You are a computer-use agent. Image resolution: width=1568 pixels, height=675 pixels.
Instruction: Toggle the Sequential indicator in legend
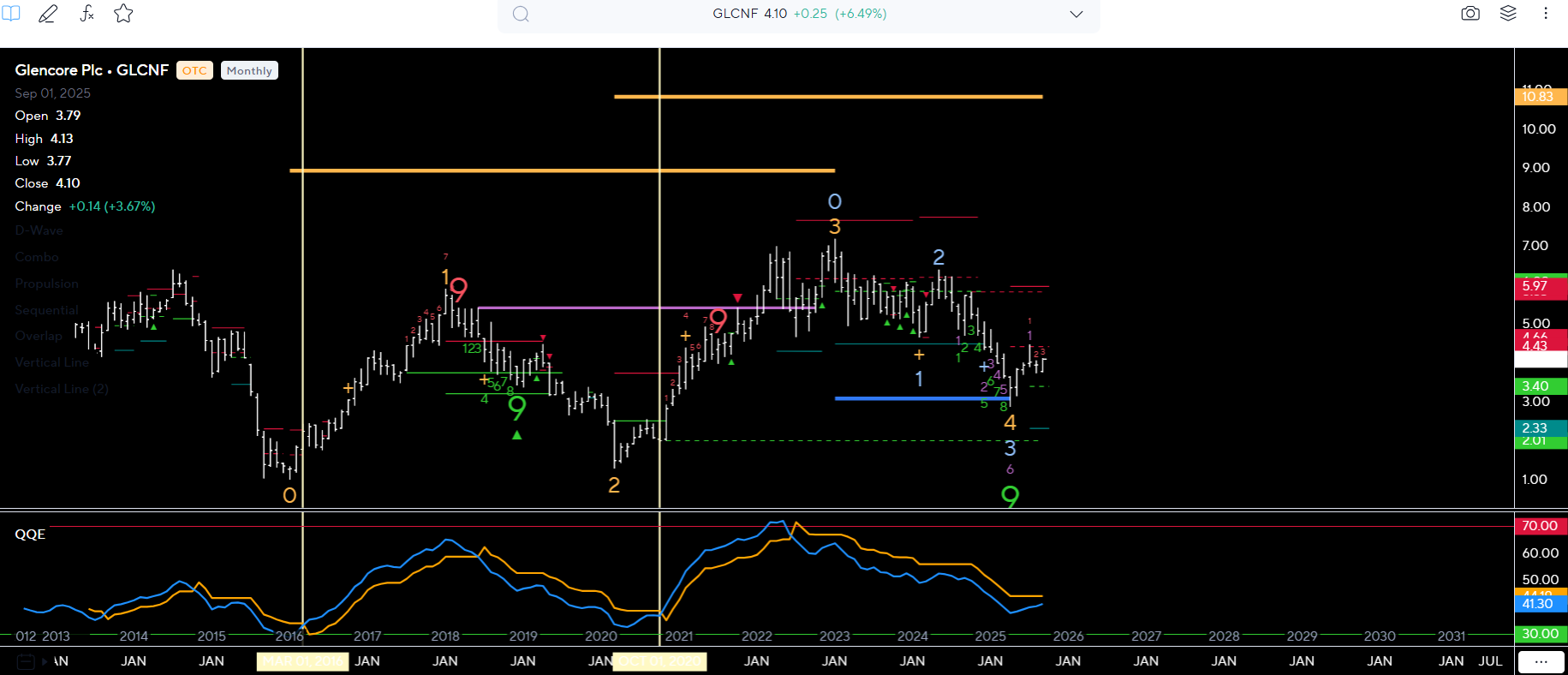(46, 310)
